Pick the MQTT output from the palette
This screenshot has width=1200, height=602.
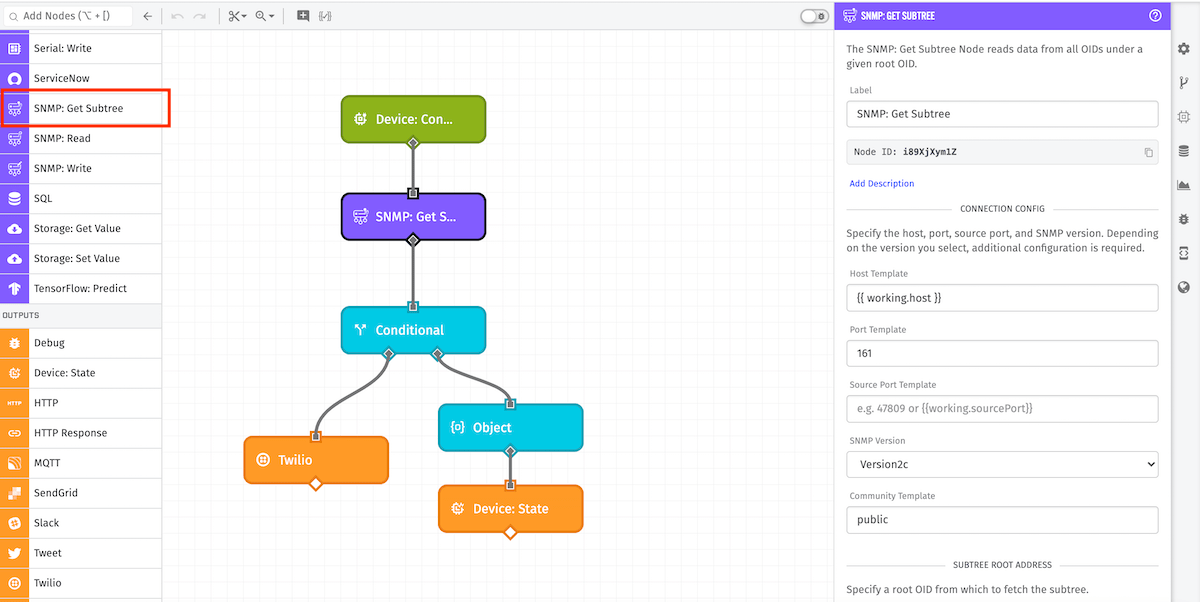[80, 463]
